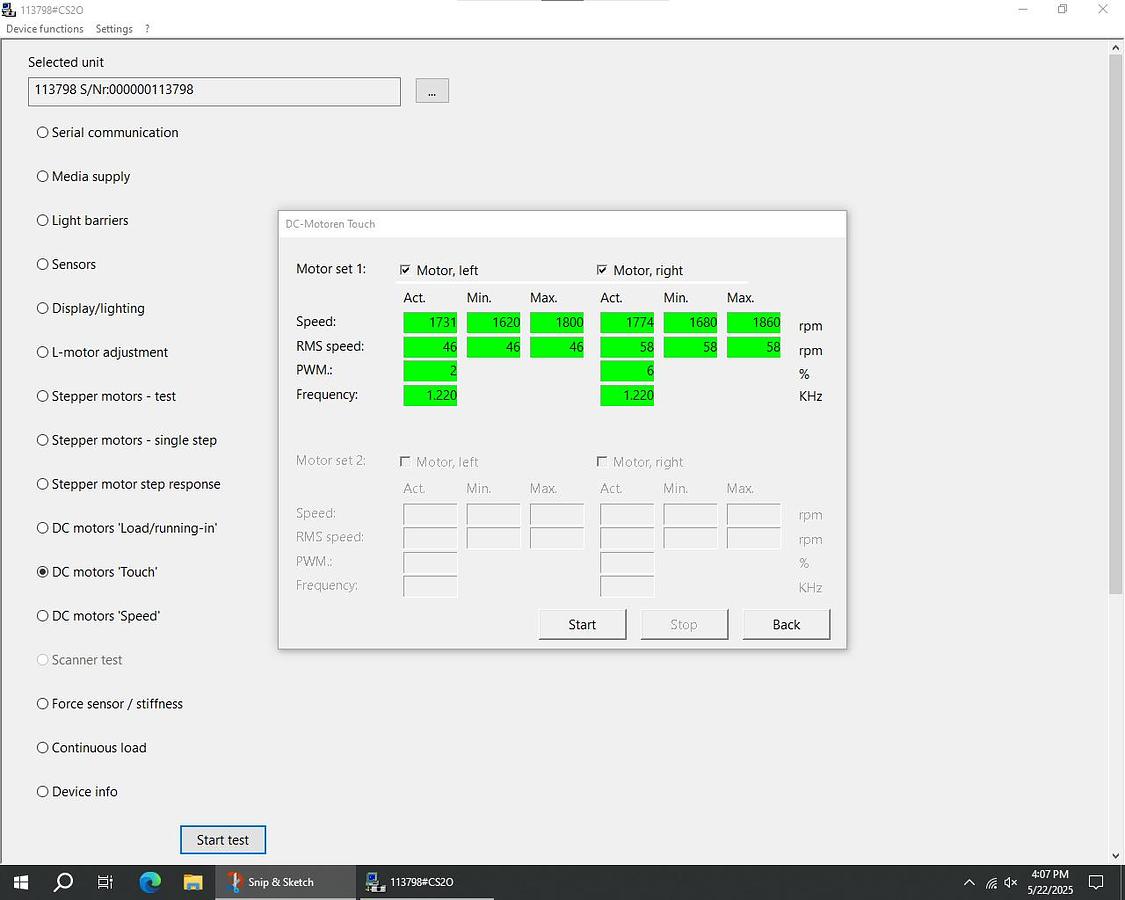This screenshot has width=1125, height=900.
Task: Show hidden system tray icons chevron
Action: coord(968,883)
